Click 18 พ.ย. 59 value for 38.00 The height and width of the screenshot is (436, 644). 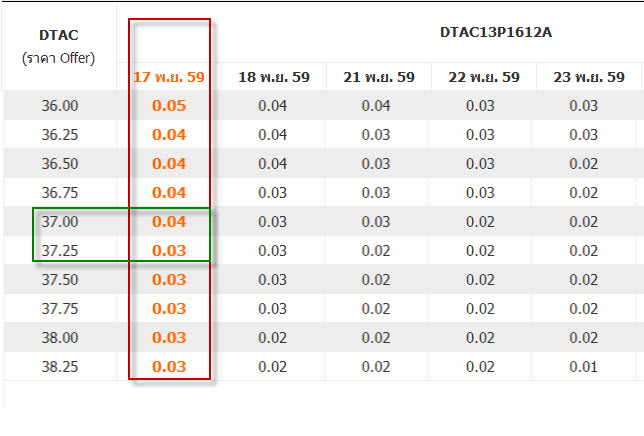click(x=273, y=337)
